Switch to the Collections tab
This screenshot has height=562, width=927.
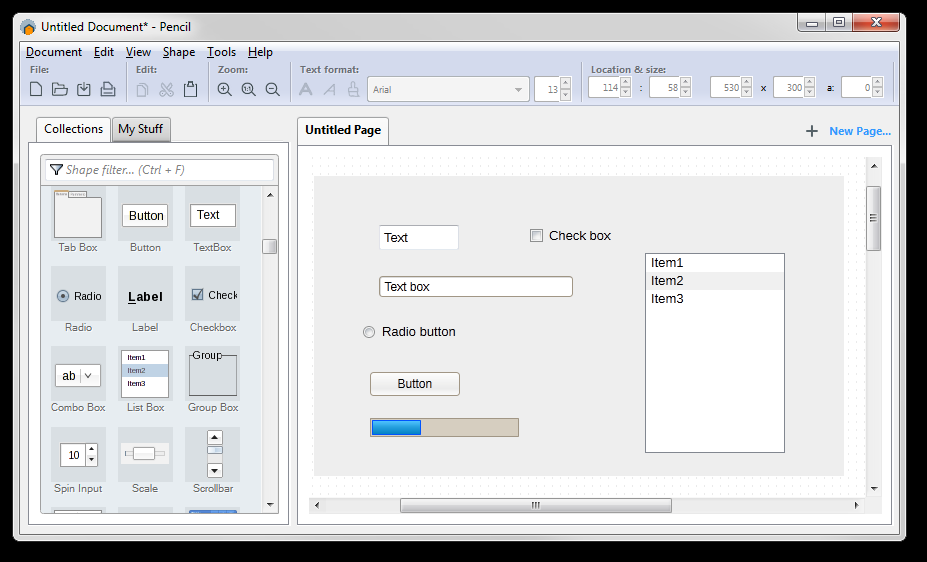click(x=73, y=129)
